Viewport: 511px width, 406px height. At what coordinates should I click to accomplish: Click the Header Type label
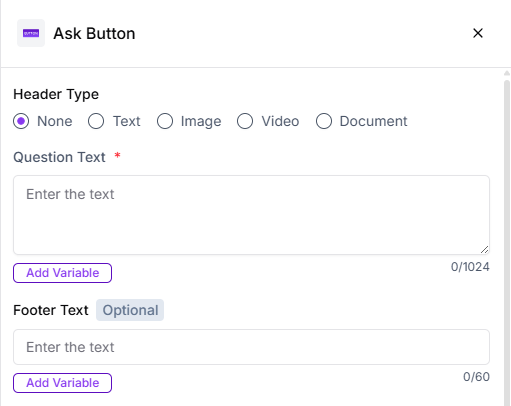click(x=56, y=94)
